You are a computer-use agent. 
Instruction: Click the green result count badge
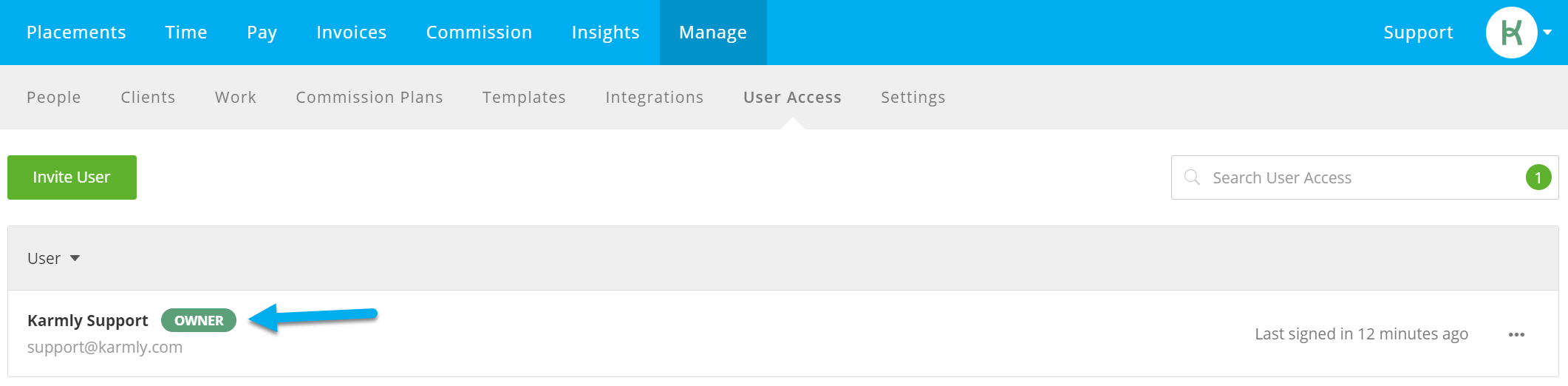tap(1538, 177)
